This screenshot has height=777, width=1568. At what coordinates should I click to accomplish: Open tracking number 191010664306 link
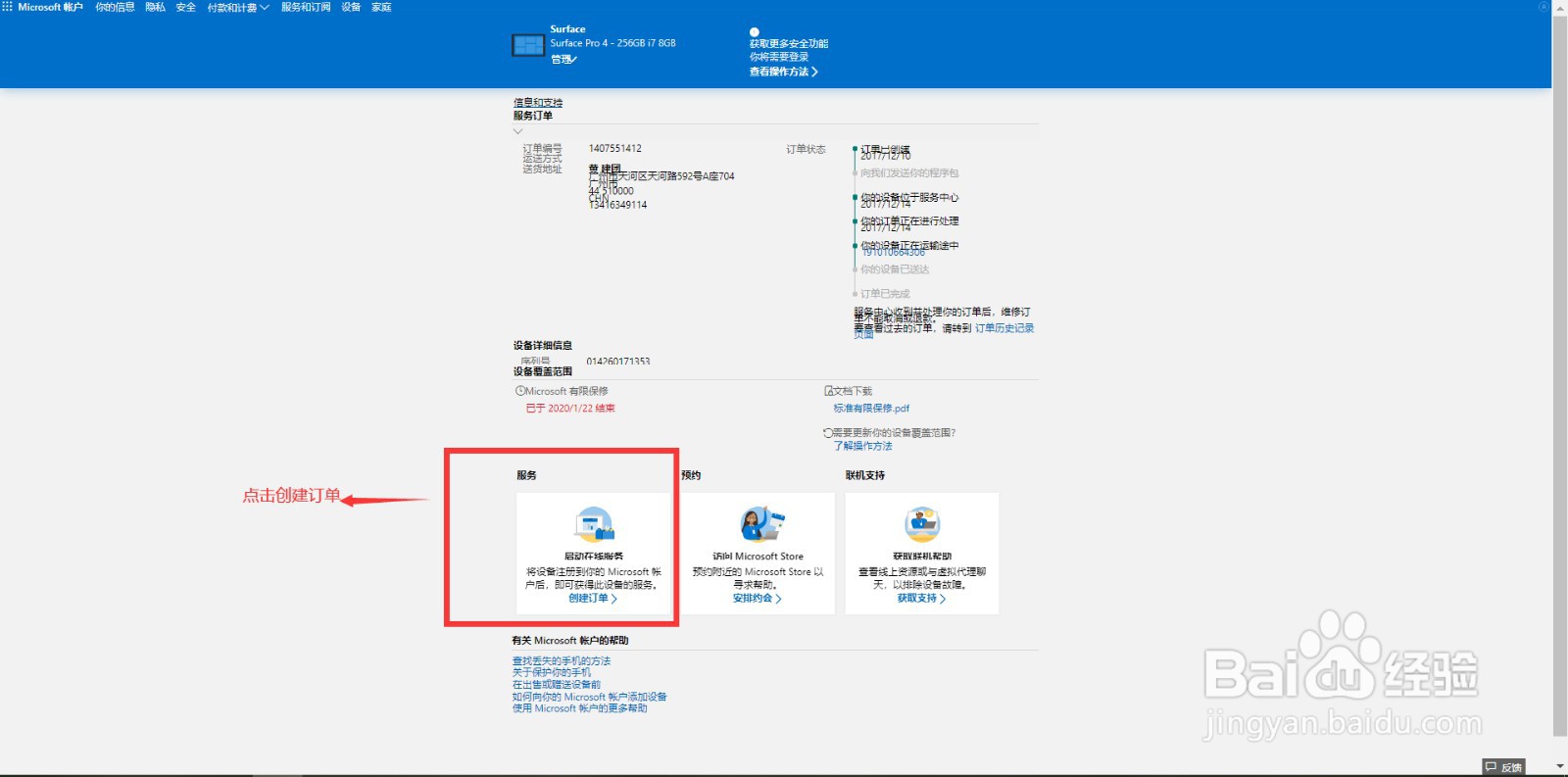[893, 253]
